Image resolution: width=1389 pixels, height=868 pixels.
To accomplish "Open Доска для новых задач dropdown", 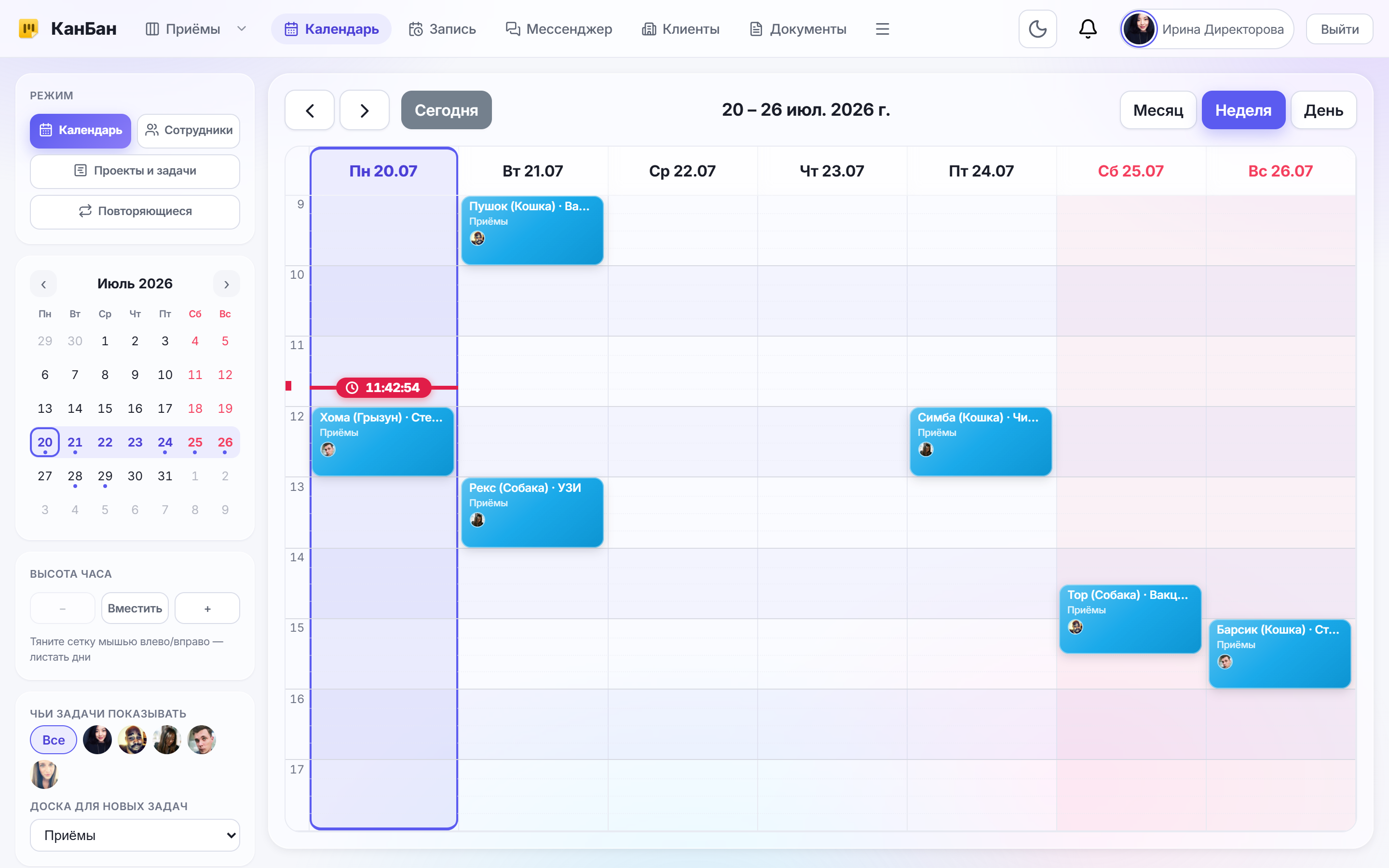I will 135,835.
